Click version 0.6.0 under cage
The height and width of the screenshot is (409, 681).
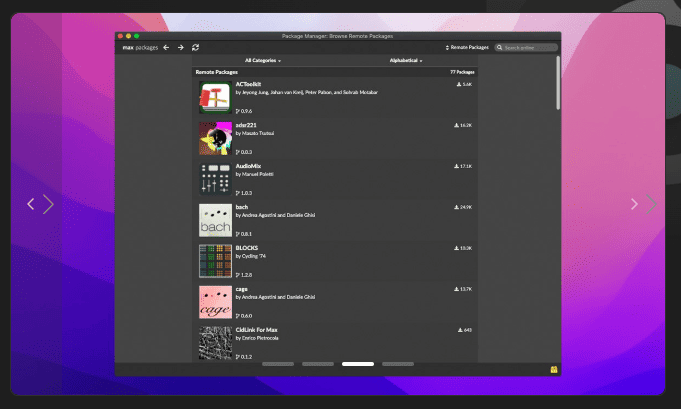(x=244, y=316)
